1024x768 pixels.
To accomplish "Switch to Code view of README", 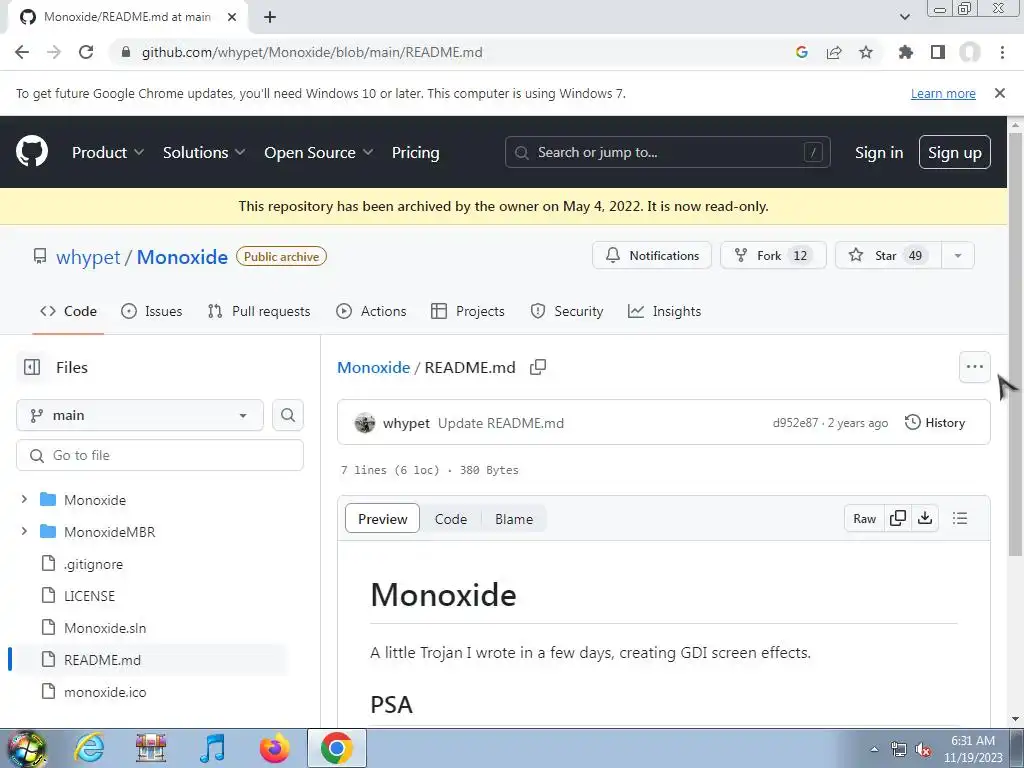I will tap(451, 519).
